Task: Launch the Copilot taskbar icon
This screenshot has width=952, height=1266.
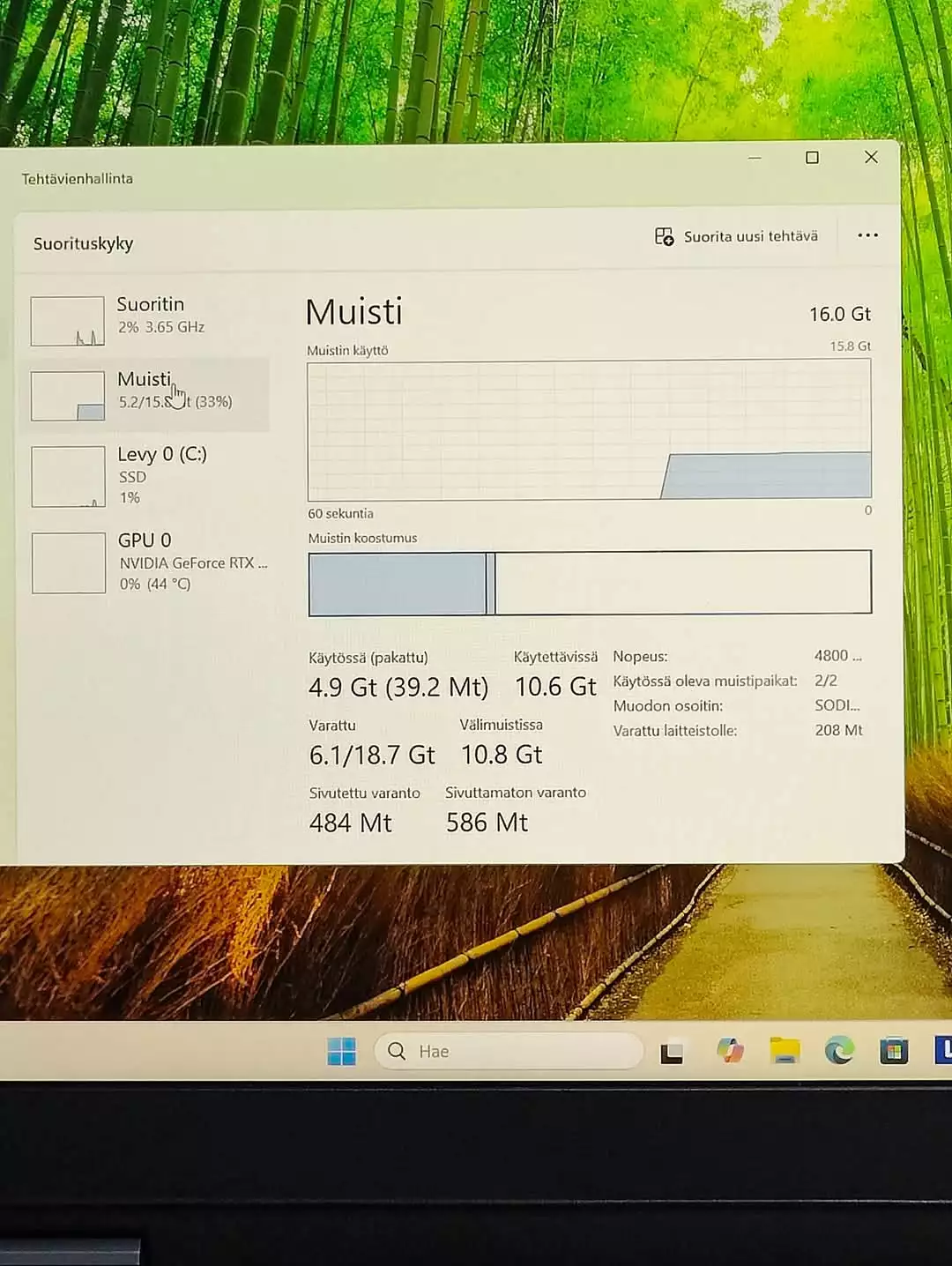Action: coord(730,1051)
